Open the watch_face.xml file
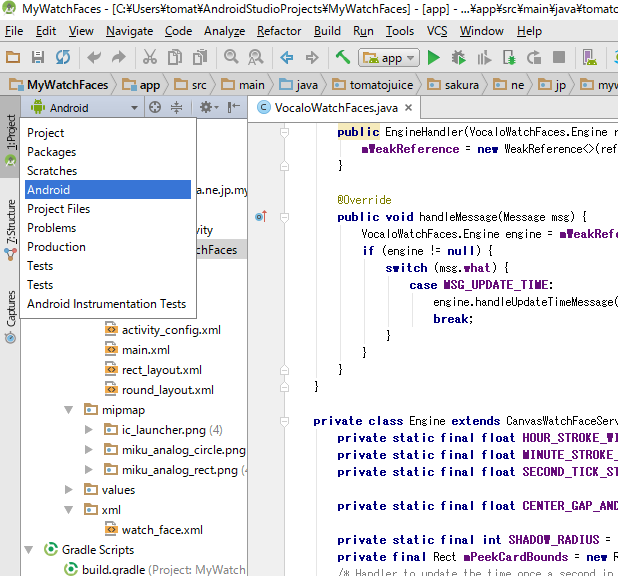Screen dimensions: 618x576 pos(162,530)
